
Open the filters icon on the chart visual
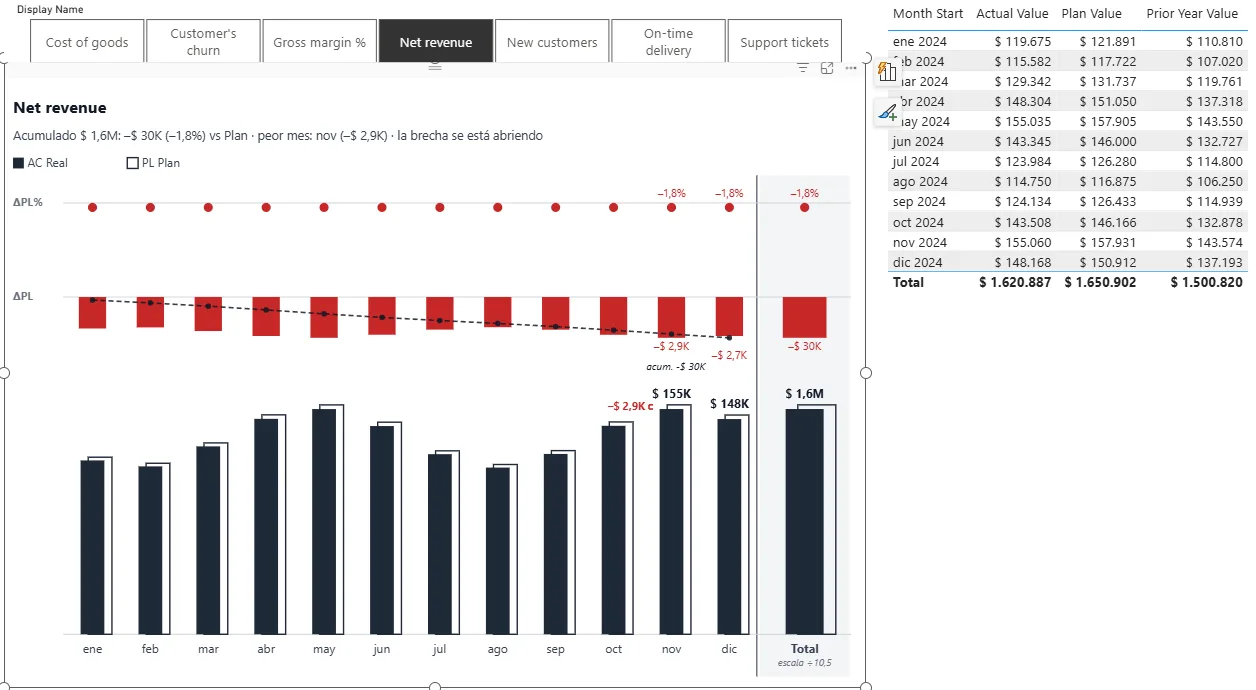click(802, 68)
